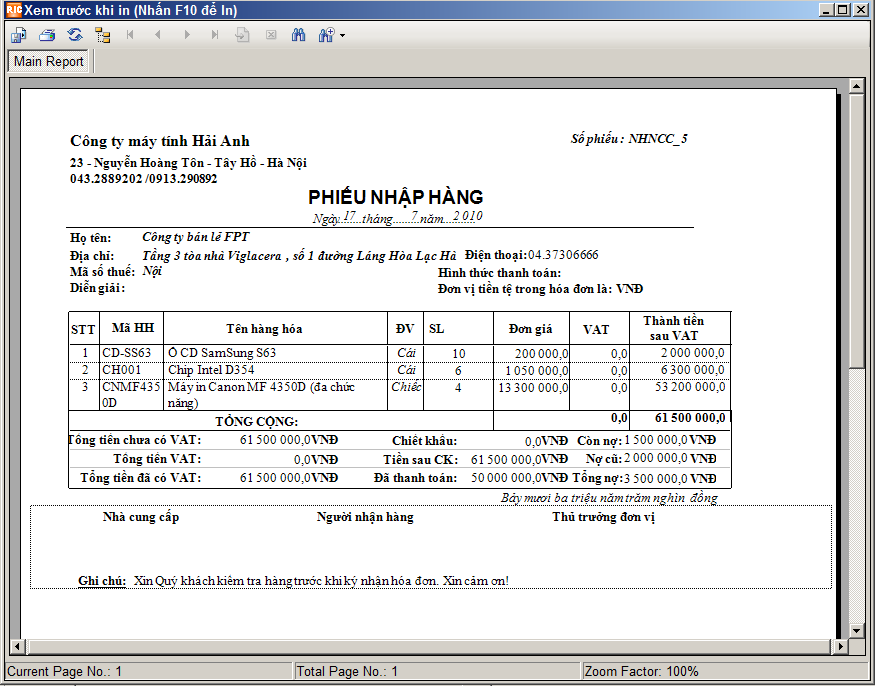This screenshot has width=875, height=686.
Task: Click the Zoom binoculars-plus icon
Action: coord(326,35)
